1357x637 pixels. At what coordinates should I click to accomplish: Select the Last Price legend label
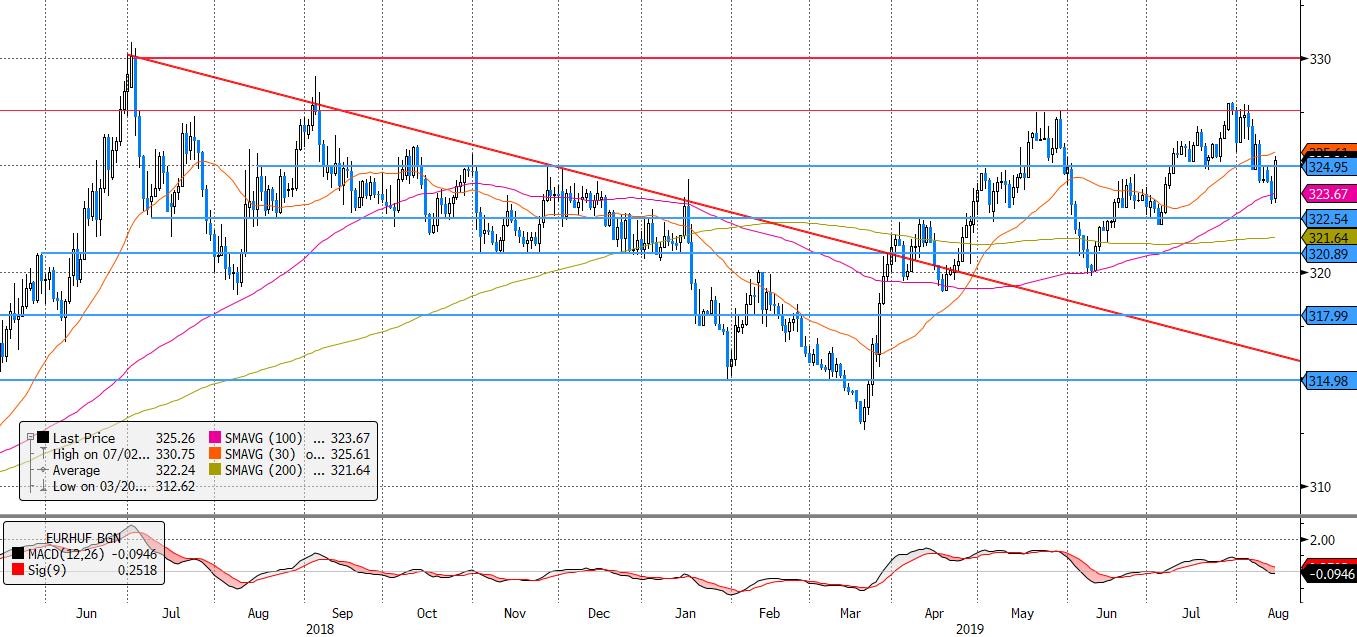pyautogui.click(x=84, y=438)
